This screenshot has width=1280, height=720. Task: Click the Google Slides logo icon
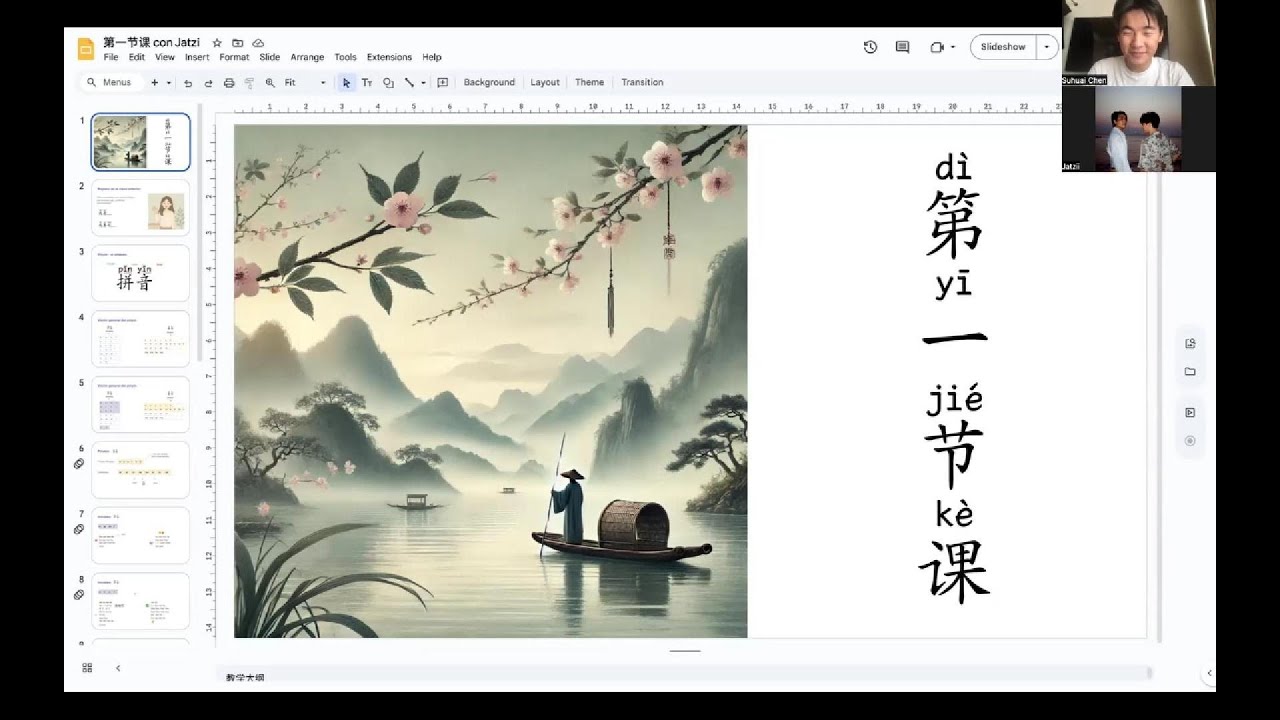pos(85,49)
